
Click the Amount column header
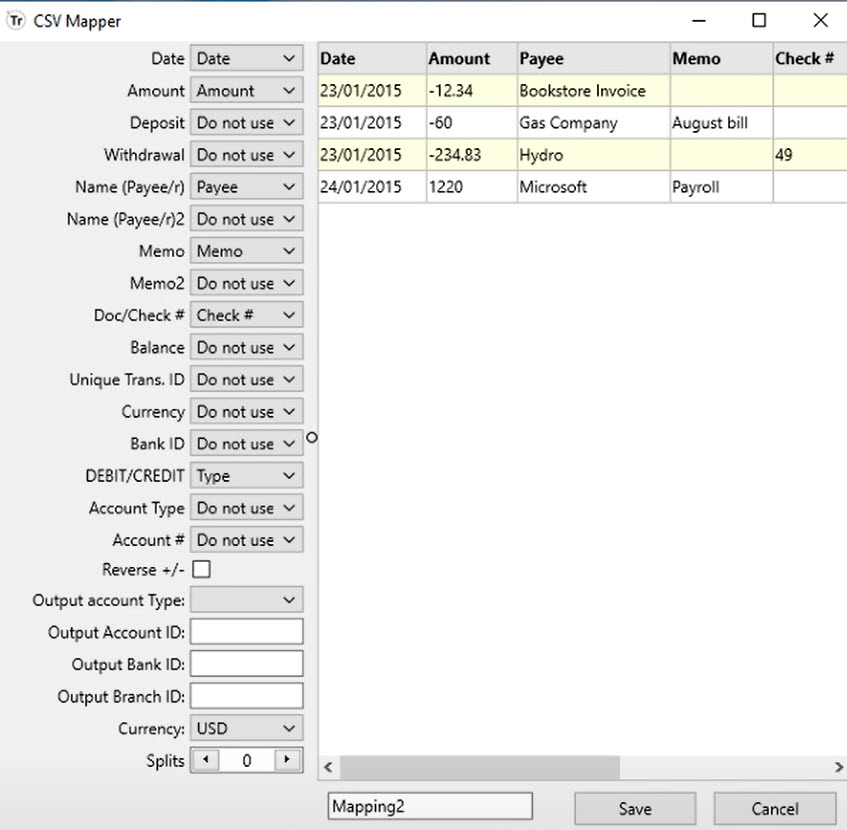coord(472,58)
